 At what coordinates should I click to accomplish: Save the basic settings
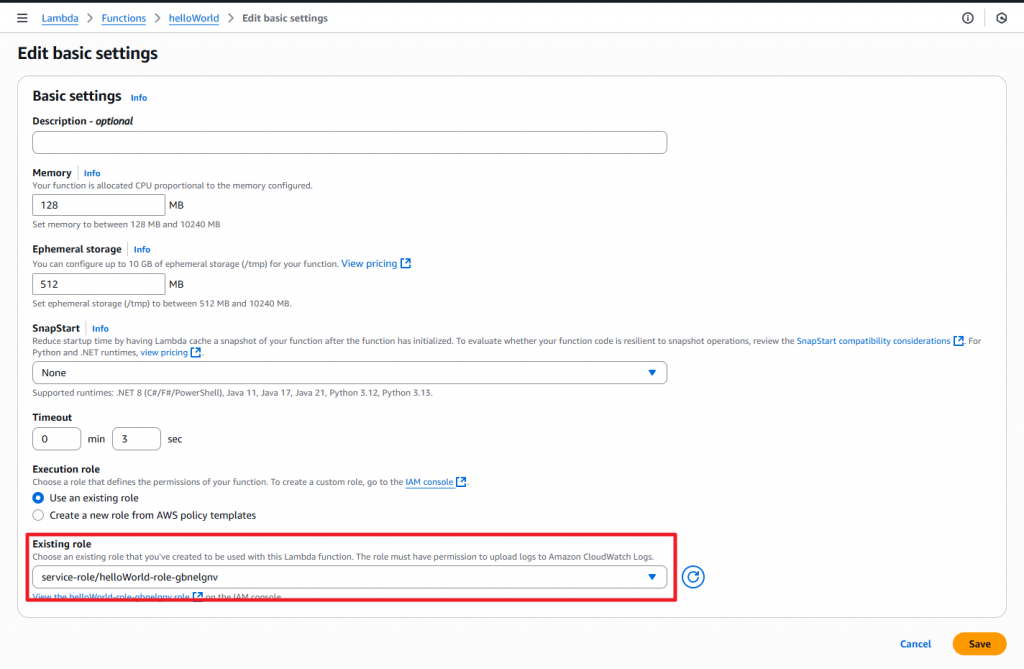tap(979, 644)
